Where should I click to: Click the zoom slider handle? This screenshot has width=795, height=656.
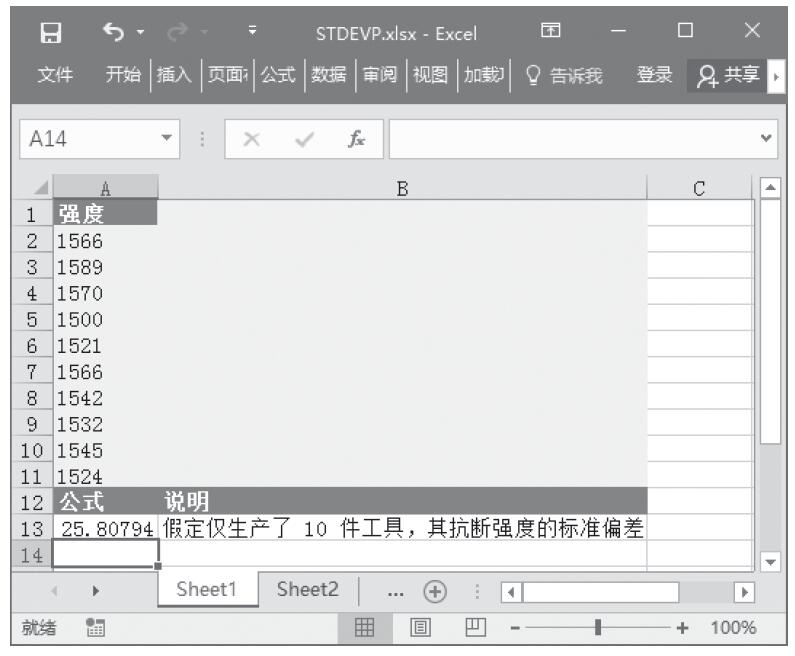(x=598, y=629)
